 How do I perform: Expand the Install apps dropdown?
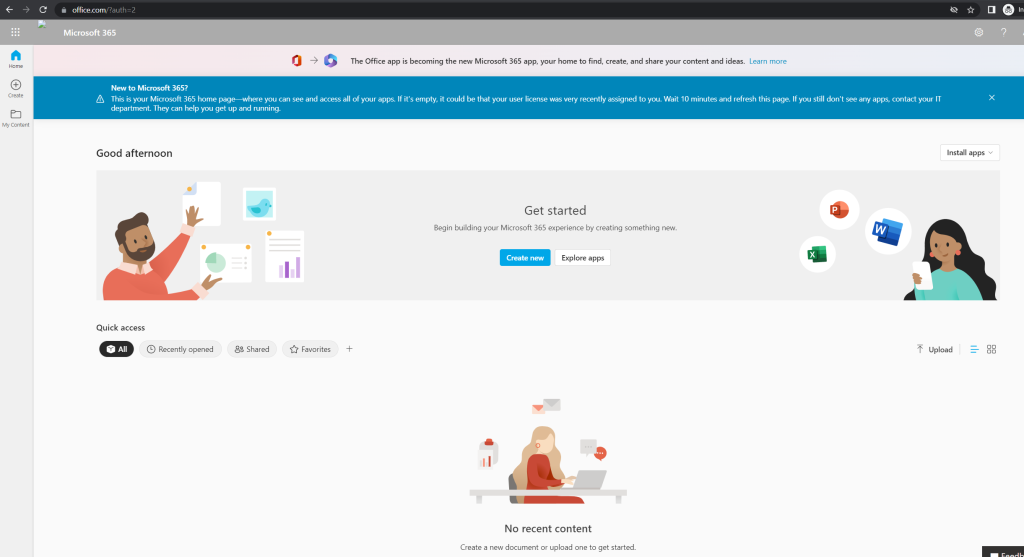coord(970,152)
